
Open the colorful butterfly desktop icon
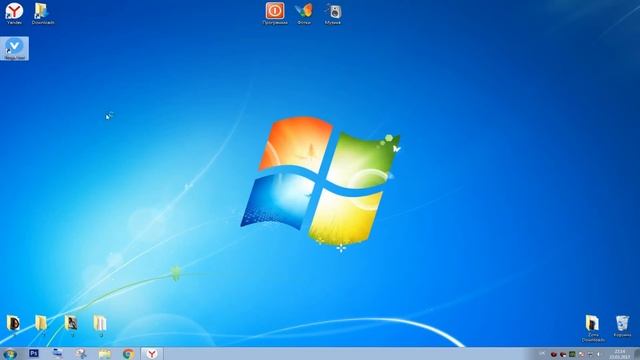click(304, 13)
